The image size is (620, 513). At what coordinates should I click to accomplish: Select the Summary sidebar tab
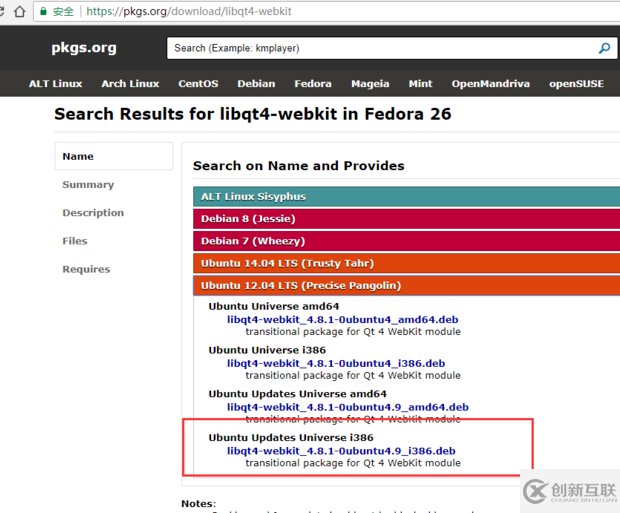point(88,185)
